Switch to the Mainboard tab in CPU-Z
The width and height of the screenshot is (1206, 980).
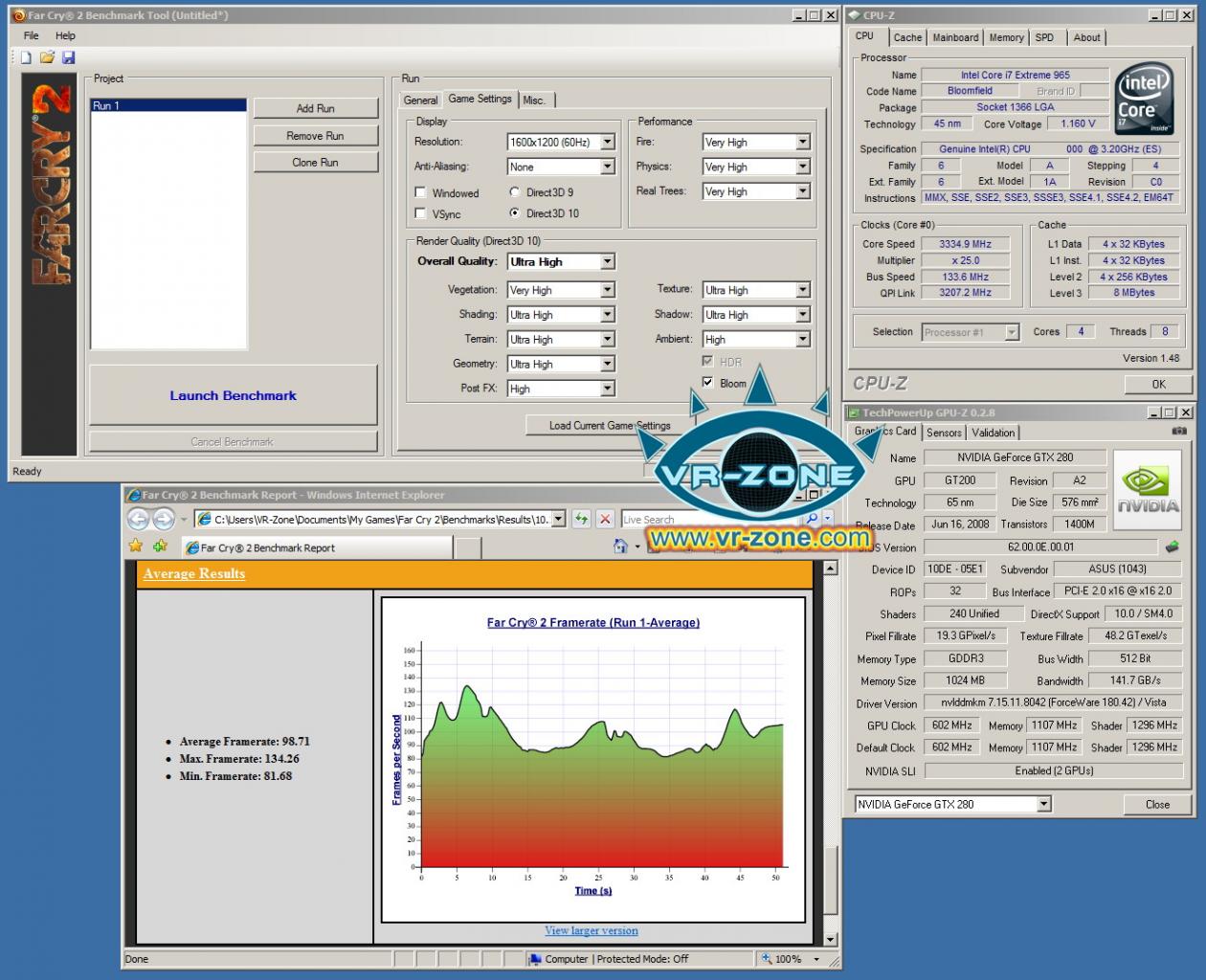coord(955,37)
